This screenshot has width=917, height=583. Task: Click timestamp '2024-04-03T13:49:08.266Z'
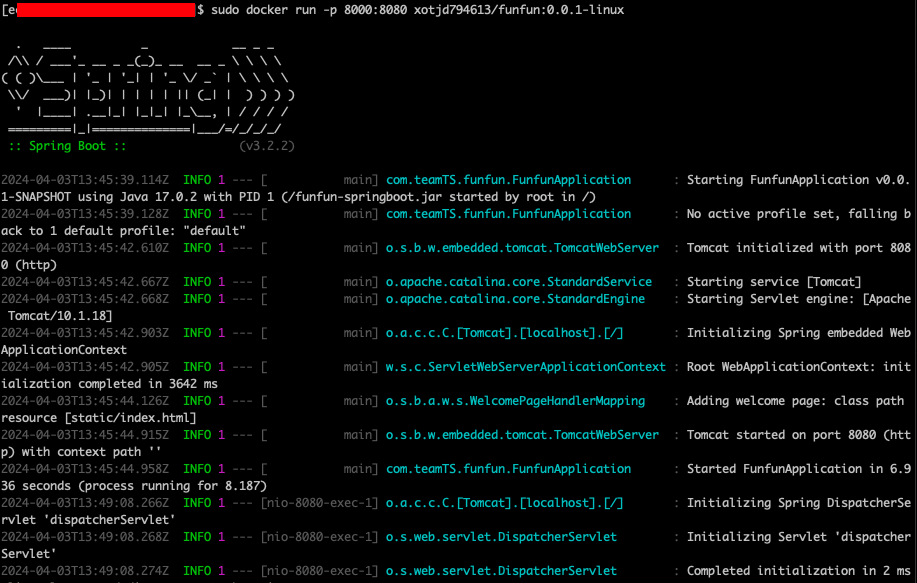[x=85, y=503]
